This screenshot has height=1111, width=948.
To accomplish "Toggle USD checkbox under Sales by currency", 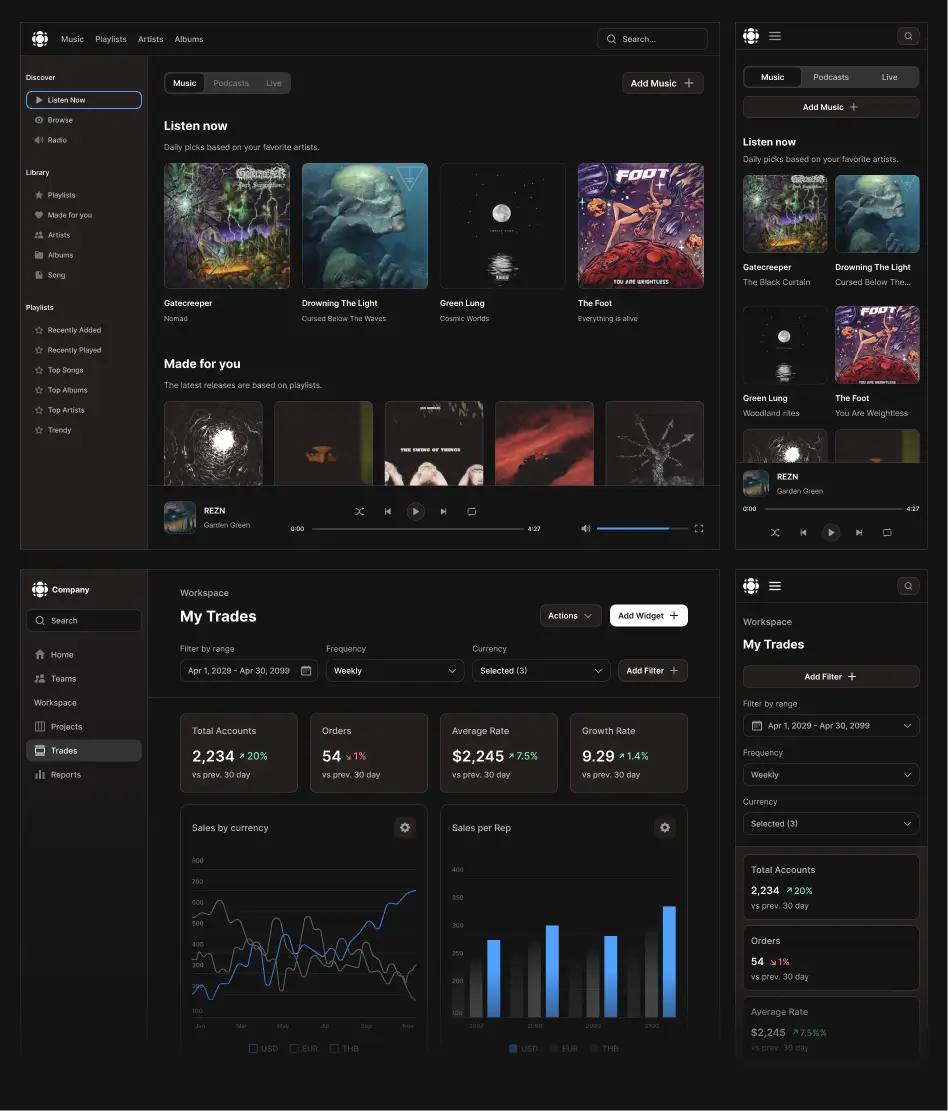I will click(253, 1048).
